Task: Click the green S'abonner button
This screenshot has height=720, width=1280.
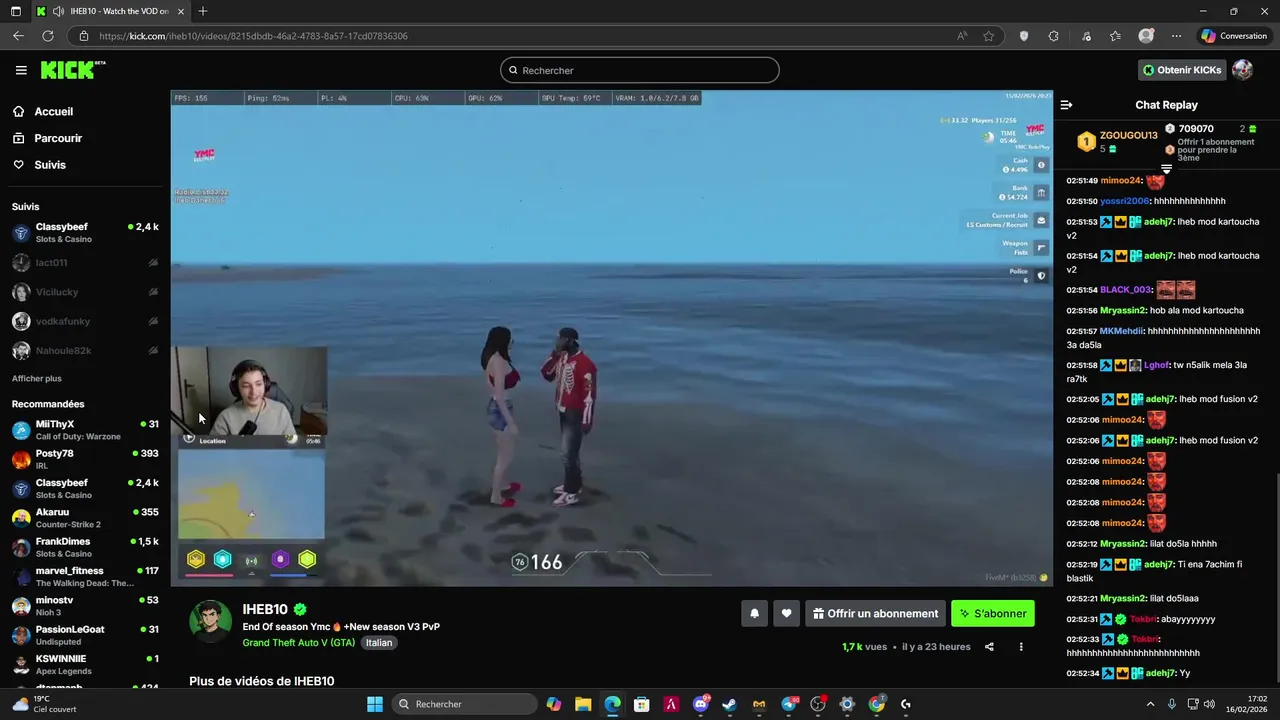Action: click(x=993, y=614)
